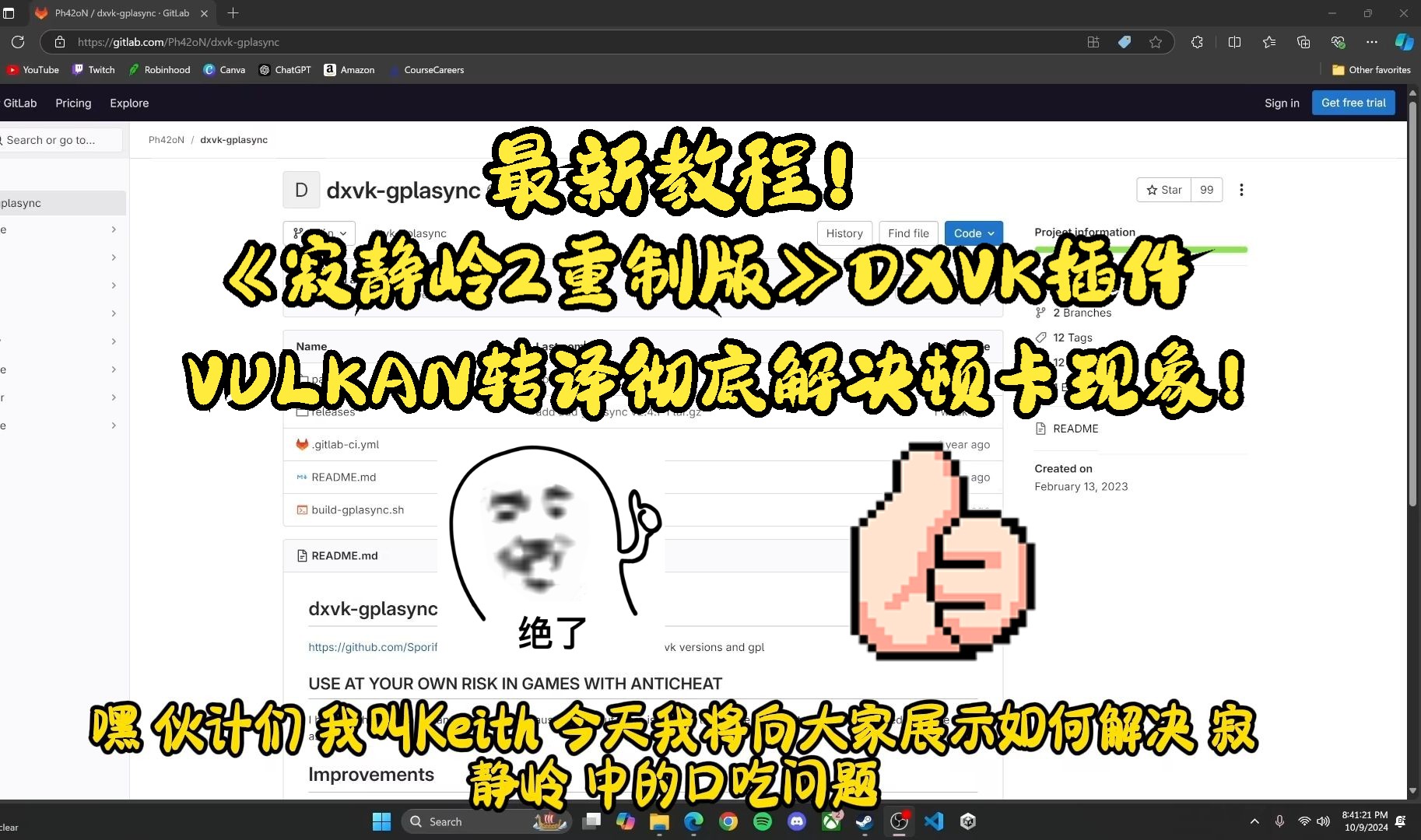
Task: Add this page to favorites via star icon
Action: (1156, 42)
